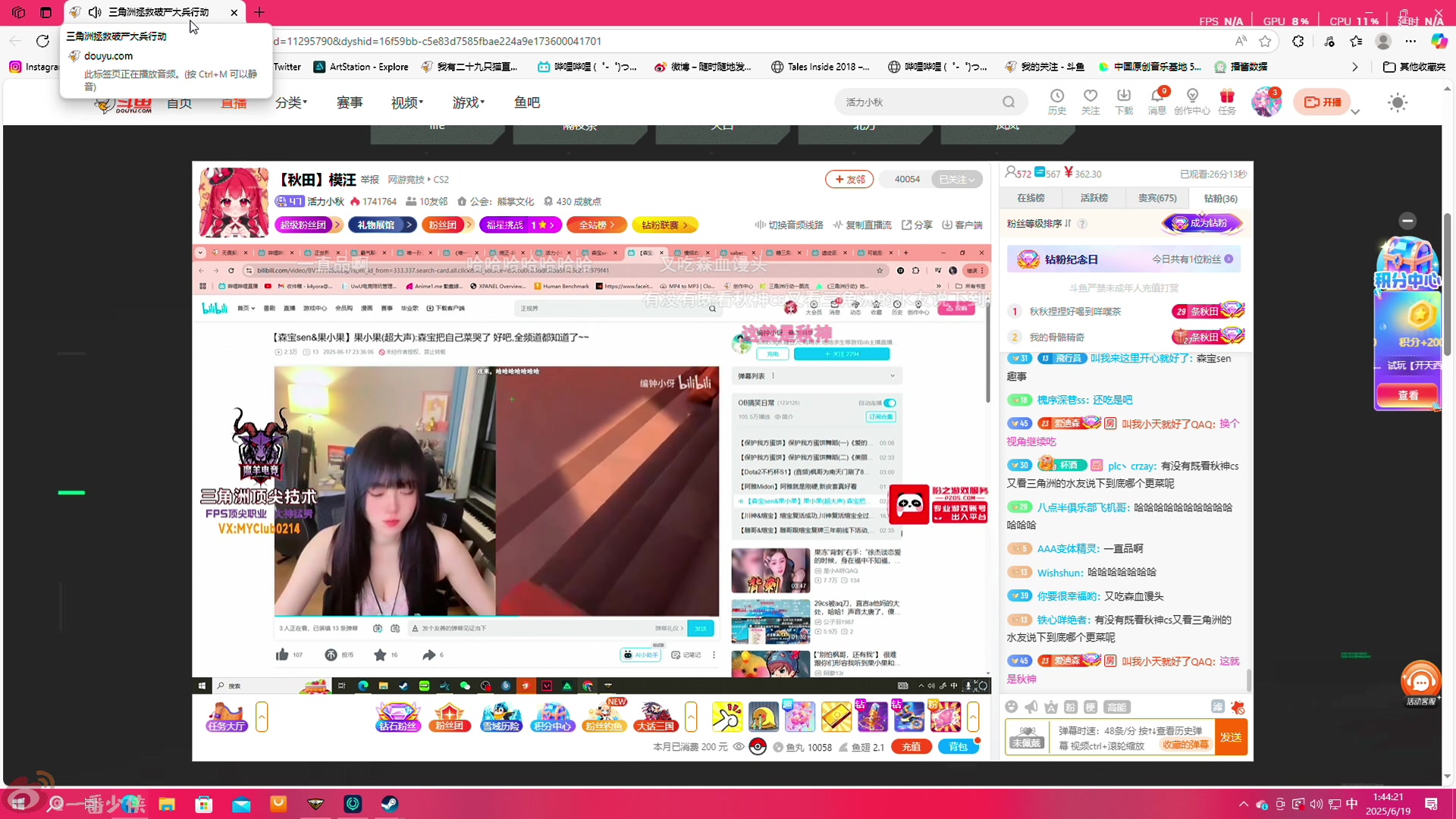Expand the arrow after 大话三国 icon
The image size is (1456, 819).
tap(691, 717)
